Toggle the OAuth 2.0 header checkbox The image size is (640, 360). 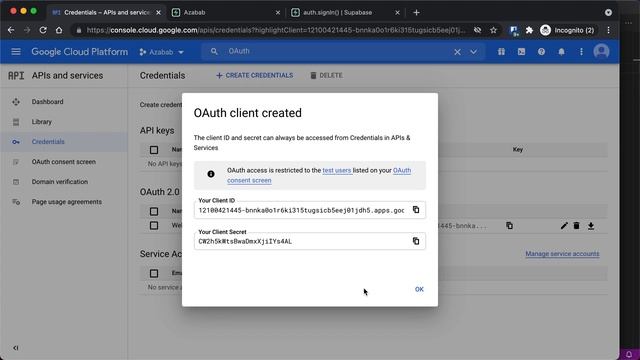(x=154, y=211)
